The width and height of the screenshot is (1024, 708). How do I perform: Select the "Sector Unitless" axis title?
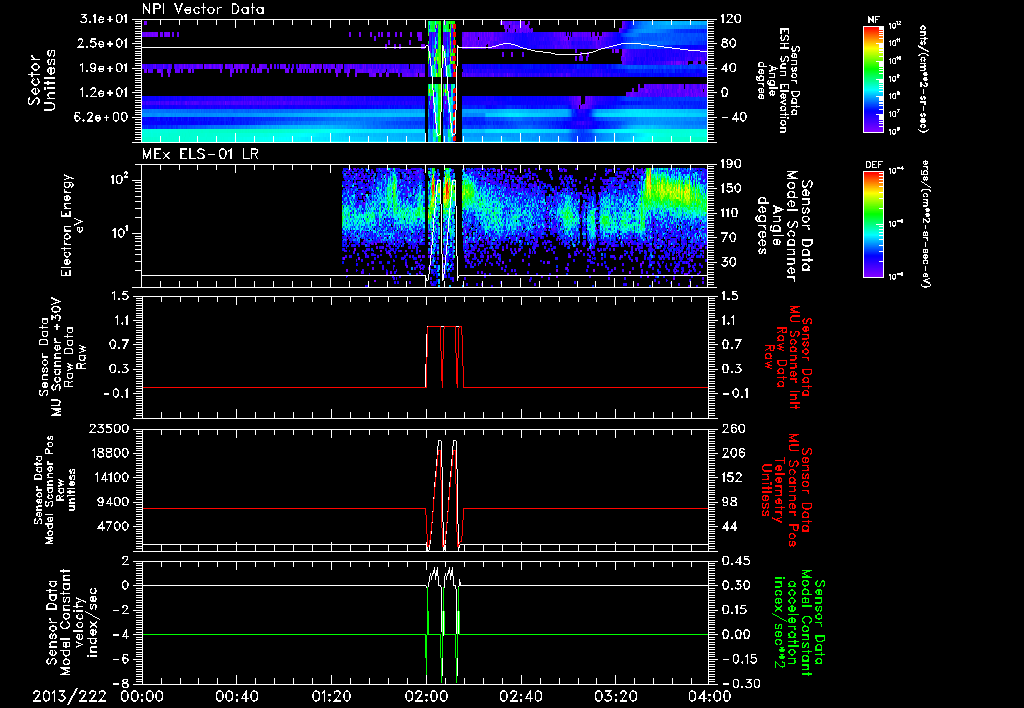tap(42, 80)
